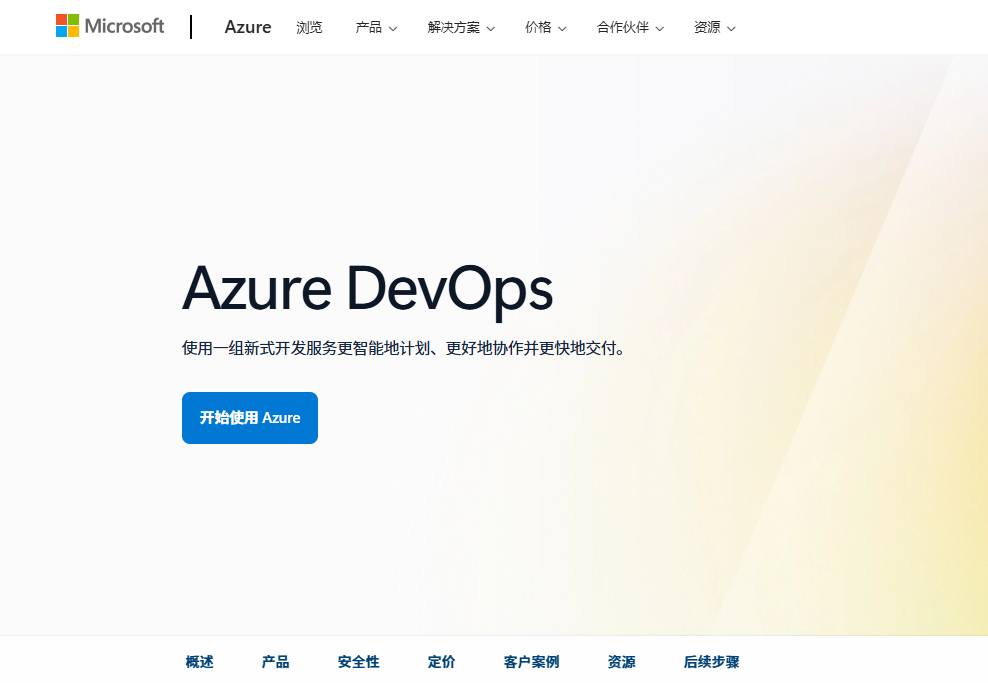Switch to the 定价 tab
Viewport: 988px width, 683px height.
441,662
